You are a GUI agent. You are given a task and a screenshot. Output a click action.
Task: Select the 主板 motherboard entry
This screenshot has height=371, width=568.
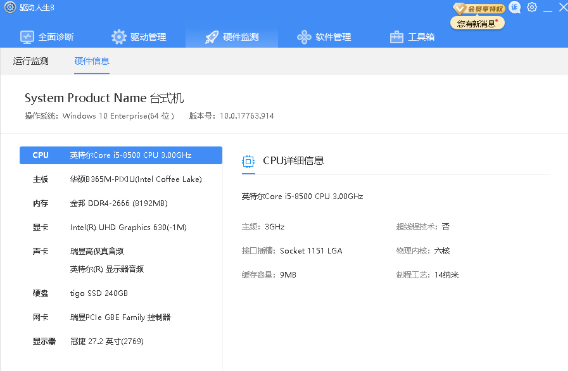pos(121,179)
